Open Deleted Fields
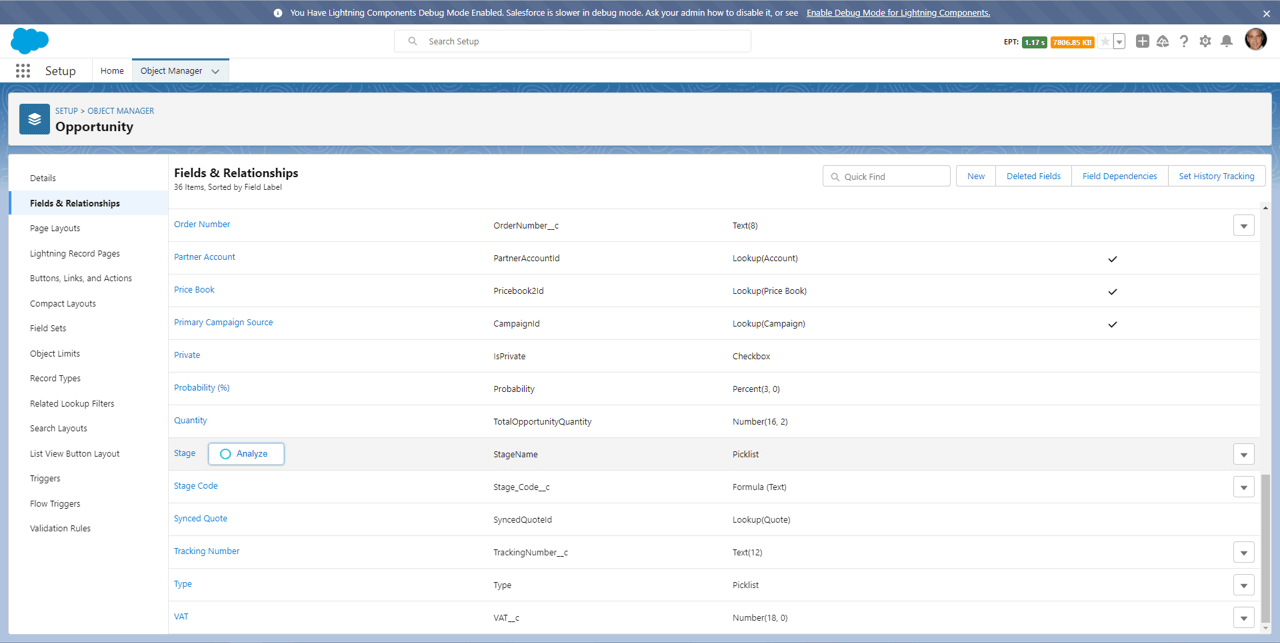Image resolution: width=1280 pixels, height=643 pixels. click(x=1033, y=176)
